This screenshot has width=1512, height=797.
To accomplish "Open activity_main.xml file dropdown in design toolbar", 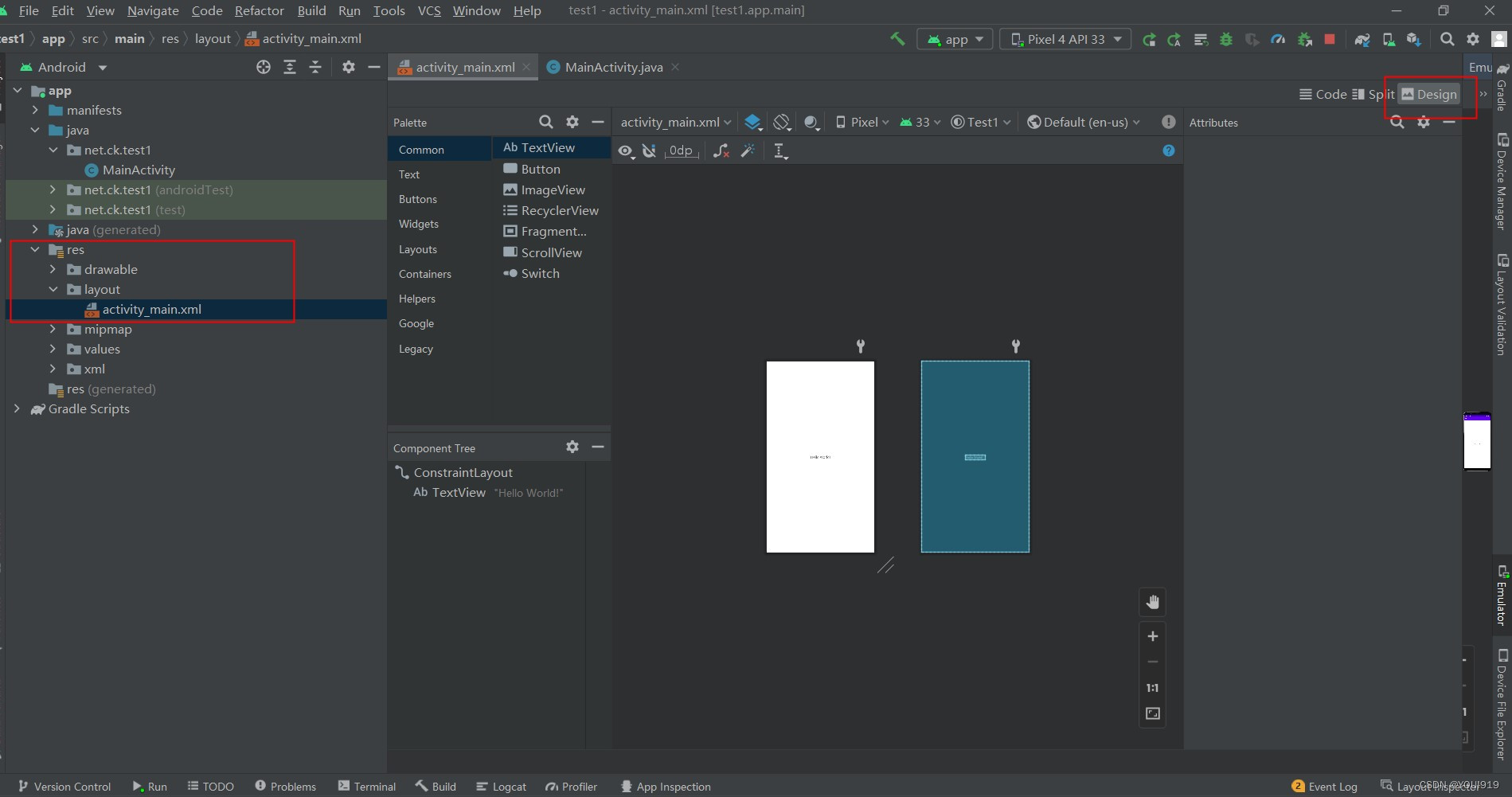I will tap(675, 122).
